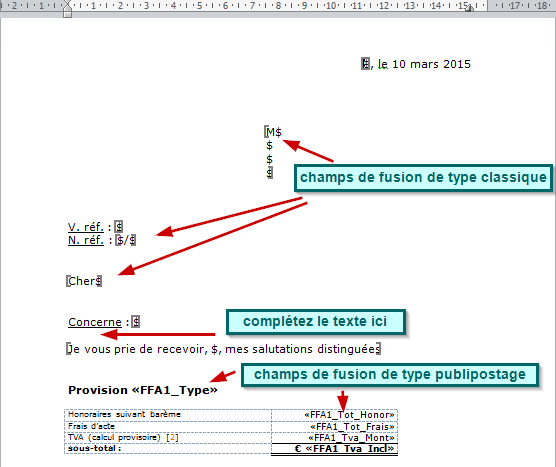Click the date text '10 mars 2015'
Screen dimensions: 556x467
(431, 64)
